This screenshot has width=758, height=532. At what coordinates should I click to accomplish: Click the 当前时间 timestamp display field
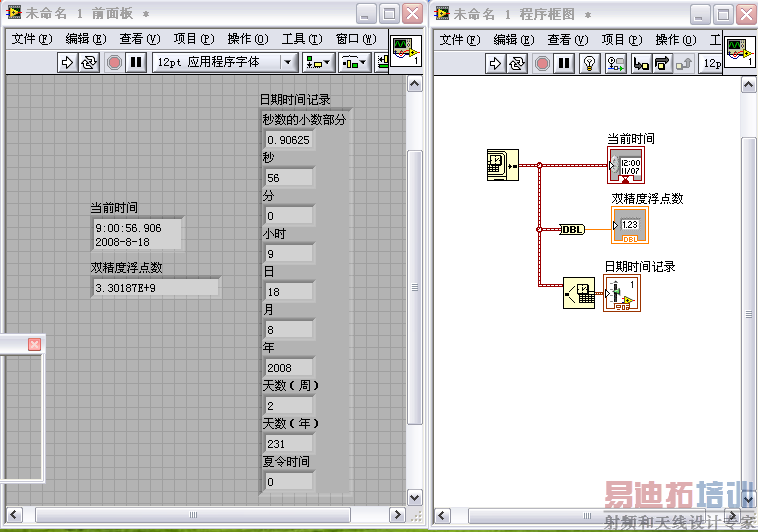point(137,235)
